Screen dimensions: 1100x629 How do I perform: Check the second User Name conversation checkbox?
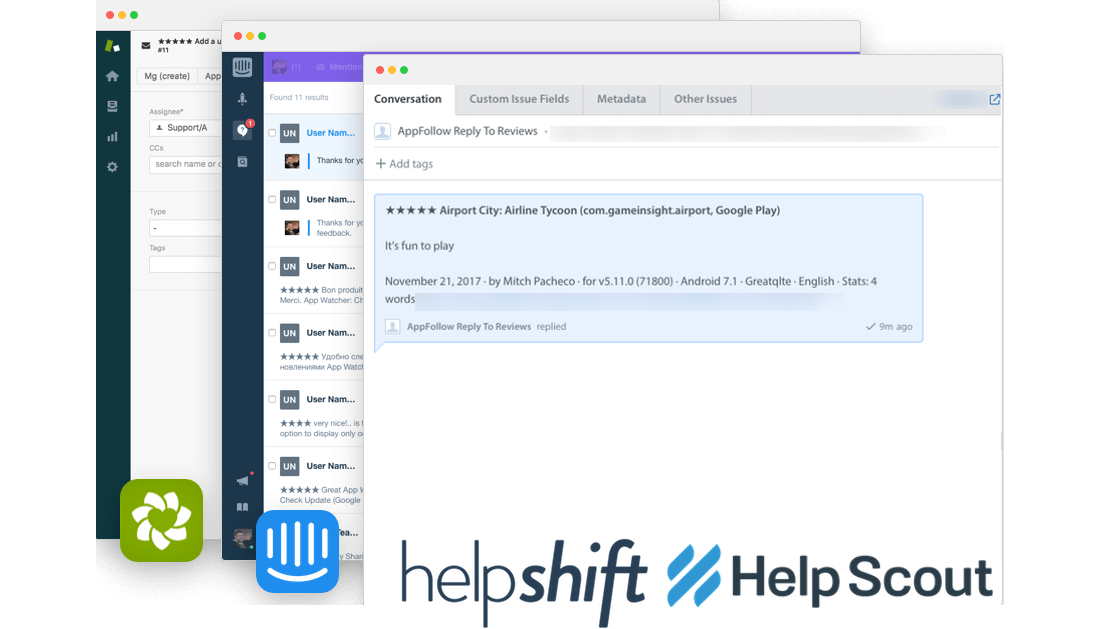pyautogui.click(x=272, y=200)
